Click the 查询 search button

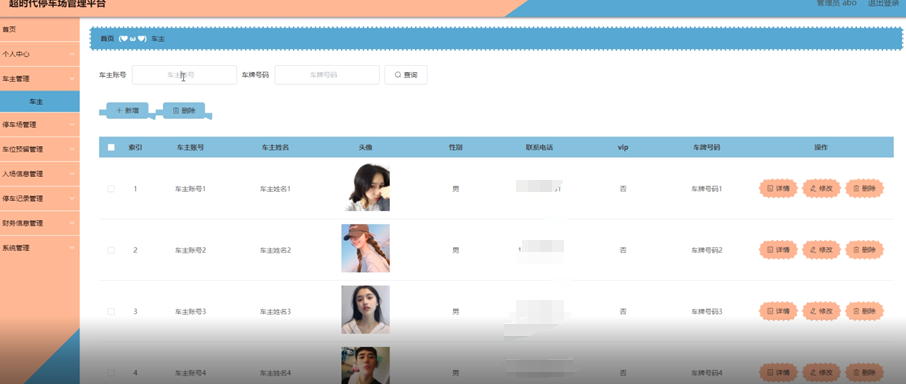pos(406,75)
